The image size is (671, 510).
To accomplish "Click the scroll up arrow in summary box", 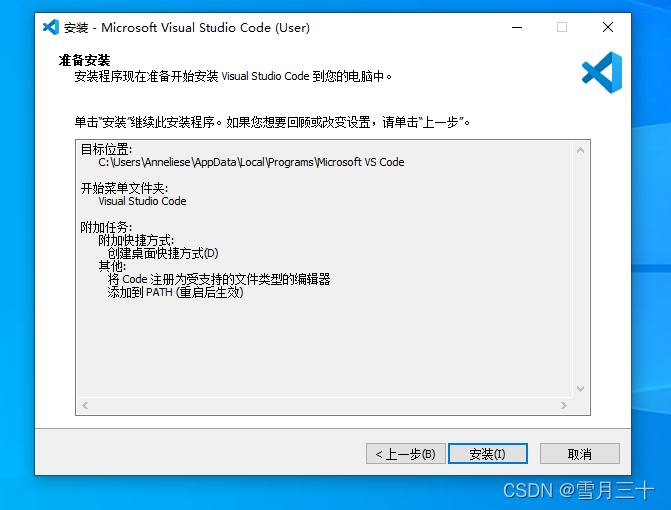I will 580,150.
